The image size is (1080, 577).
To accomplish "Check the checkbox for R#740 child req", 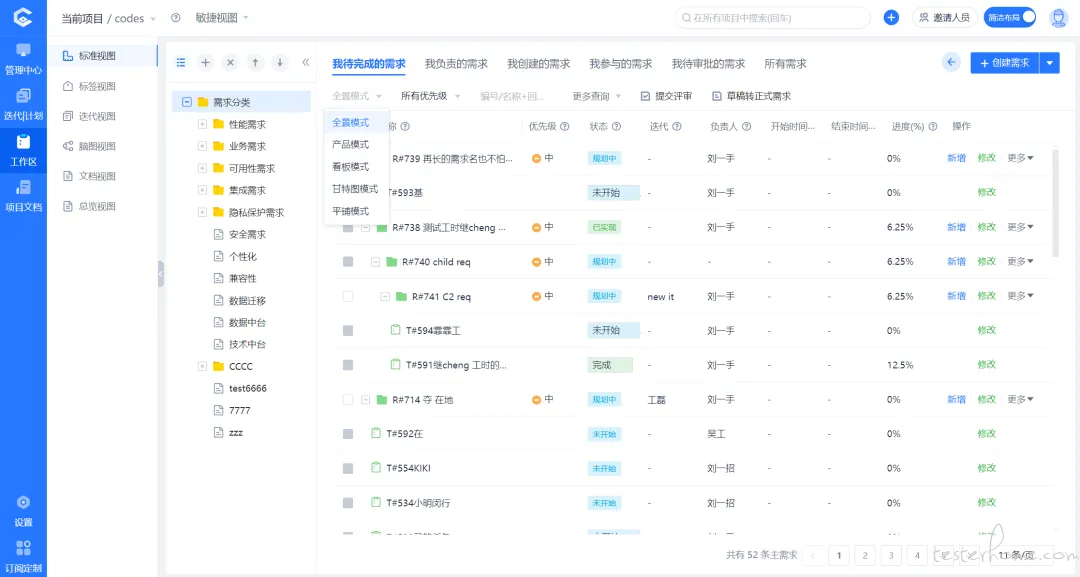I will point(348,262).
